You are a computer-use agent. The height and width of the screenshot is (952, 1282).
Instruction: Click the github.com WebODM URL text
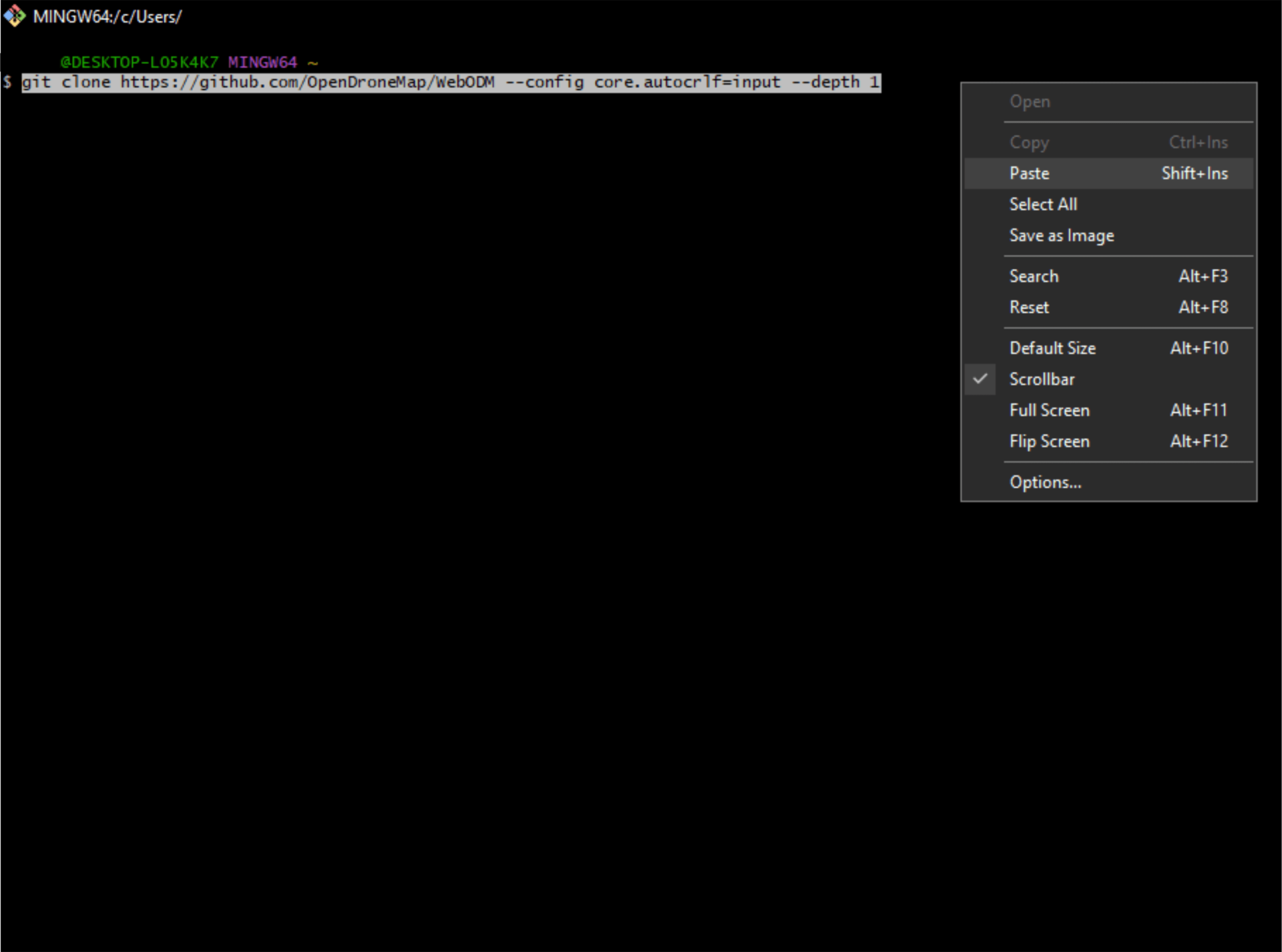(x=307, y=82)
